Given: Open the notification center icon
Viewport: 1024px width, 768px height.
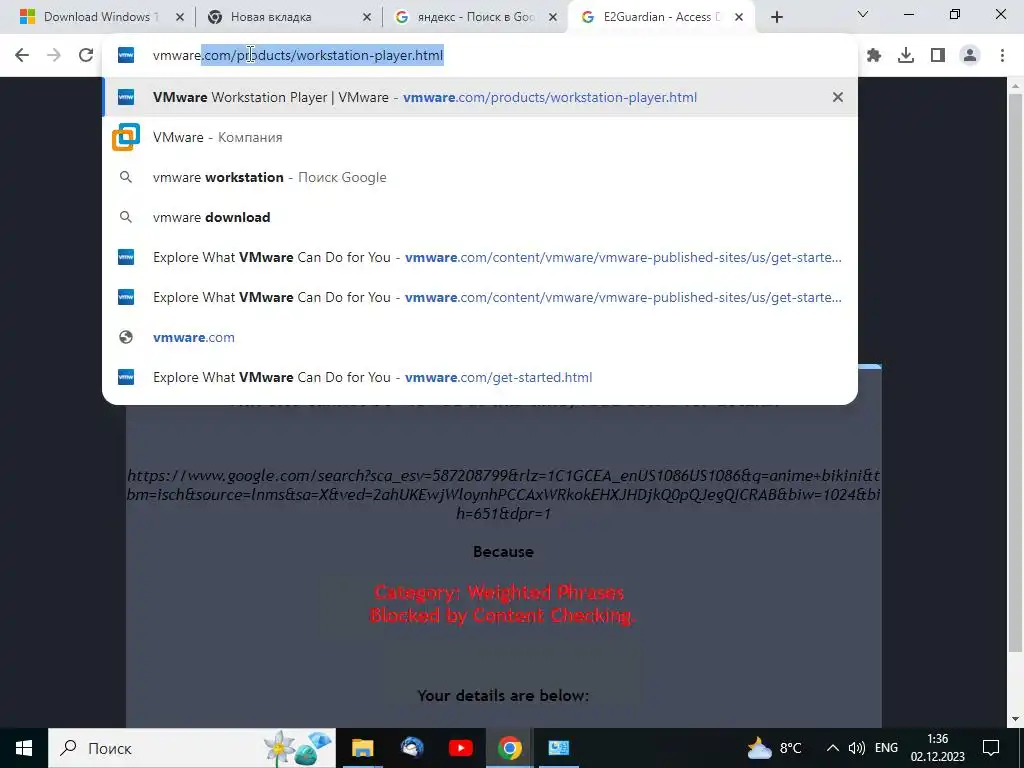Looking at the screenshot, I should pyautogui.click(x=991, y=748).
